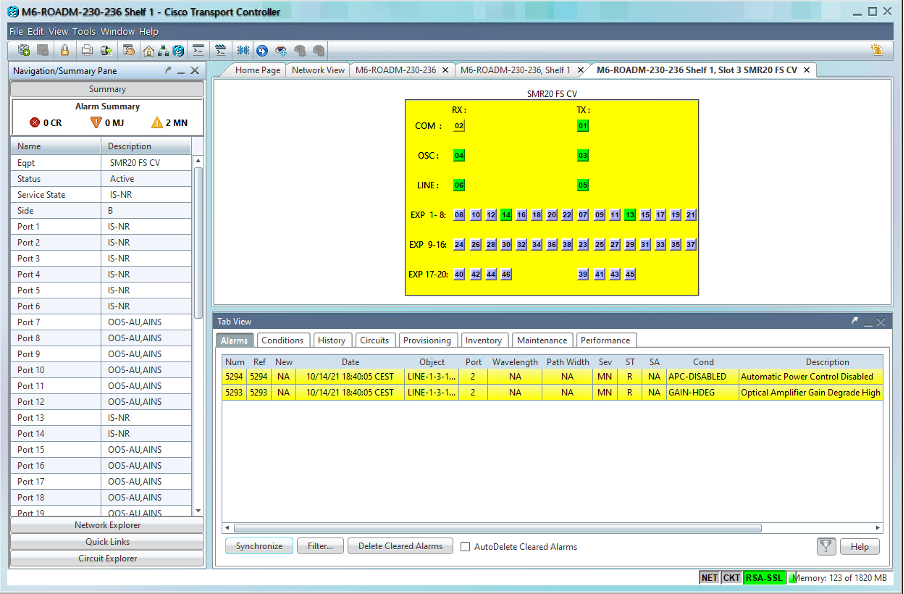Select OSC TX port 03

pos(583,156)
